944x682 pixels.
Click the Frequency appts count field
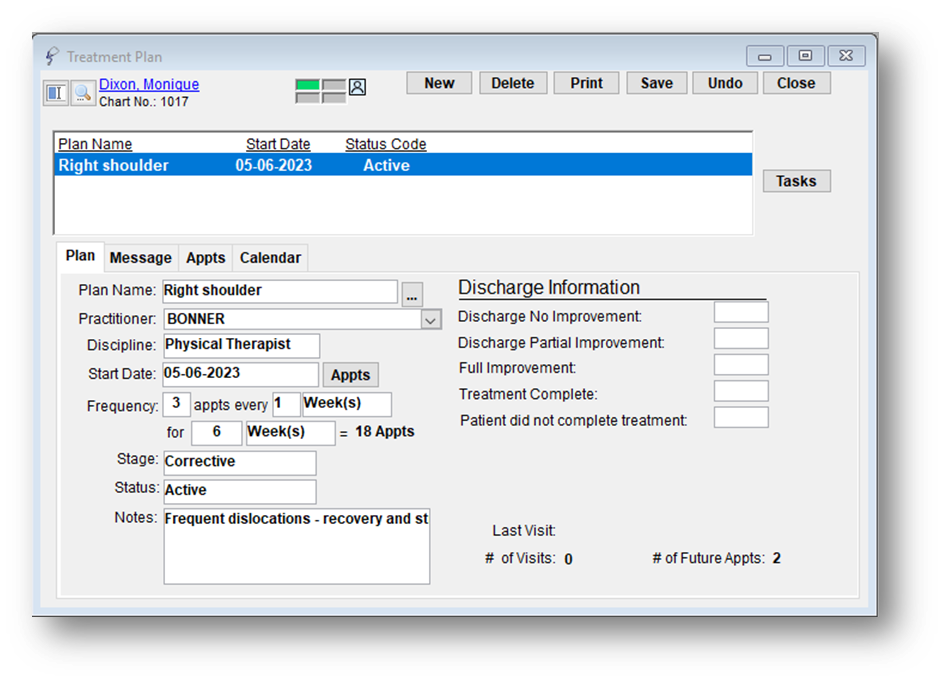click(x=176, y=404)
